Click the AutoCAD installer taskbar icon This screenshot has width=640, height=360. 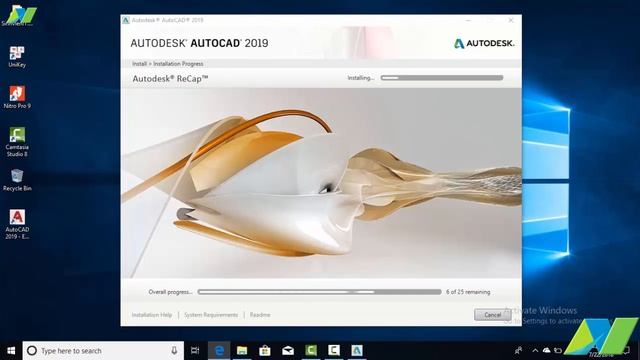(357, 351)
